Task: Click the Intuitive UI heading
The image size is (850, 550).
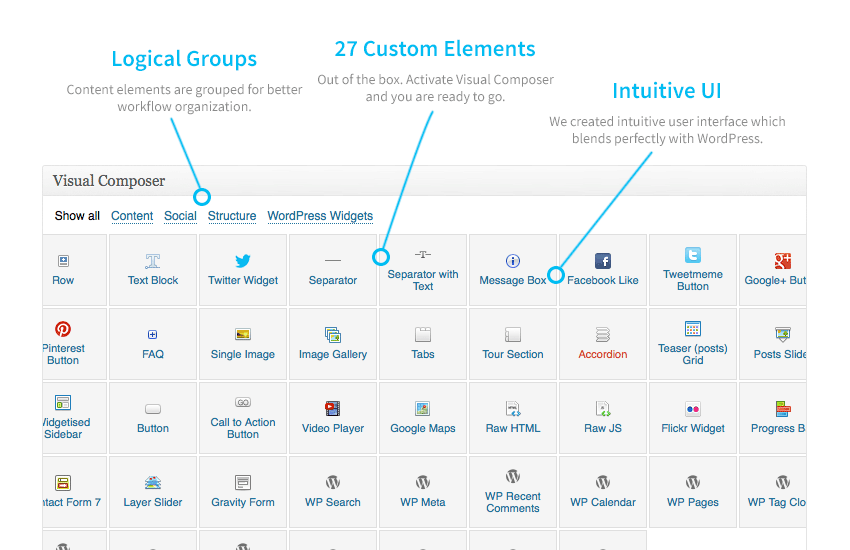Action: click(x=667, y=90)
